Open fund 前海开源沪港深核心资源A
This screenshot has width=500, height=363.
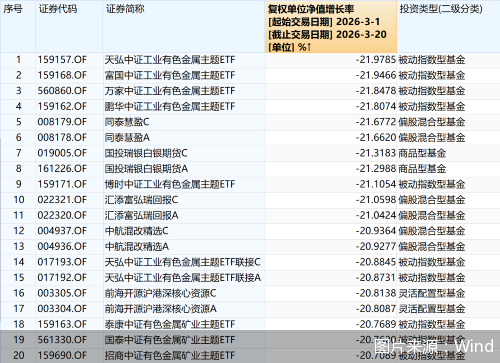click(160, 309)
